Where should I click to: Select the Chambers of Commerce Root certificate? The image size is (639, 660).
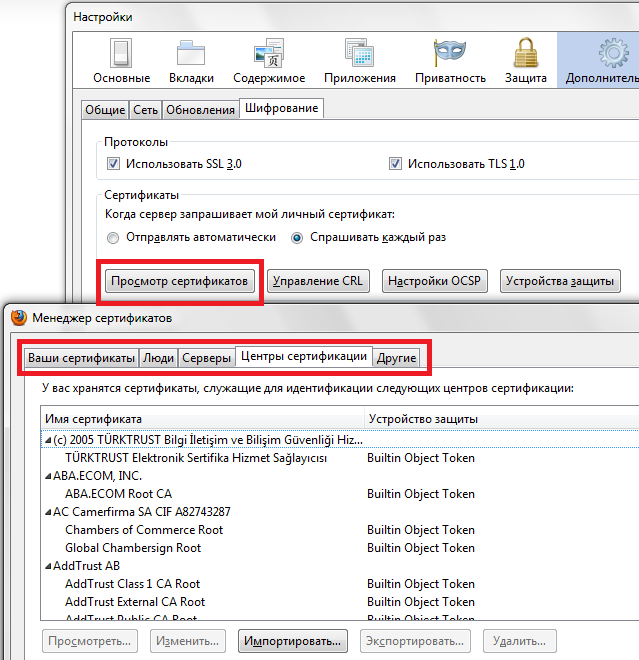[x=144, y=530]
